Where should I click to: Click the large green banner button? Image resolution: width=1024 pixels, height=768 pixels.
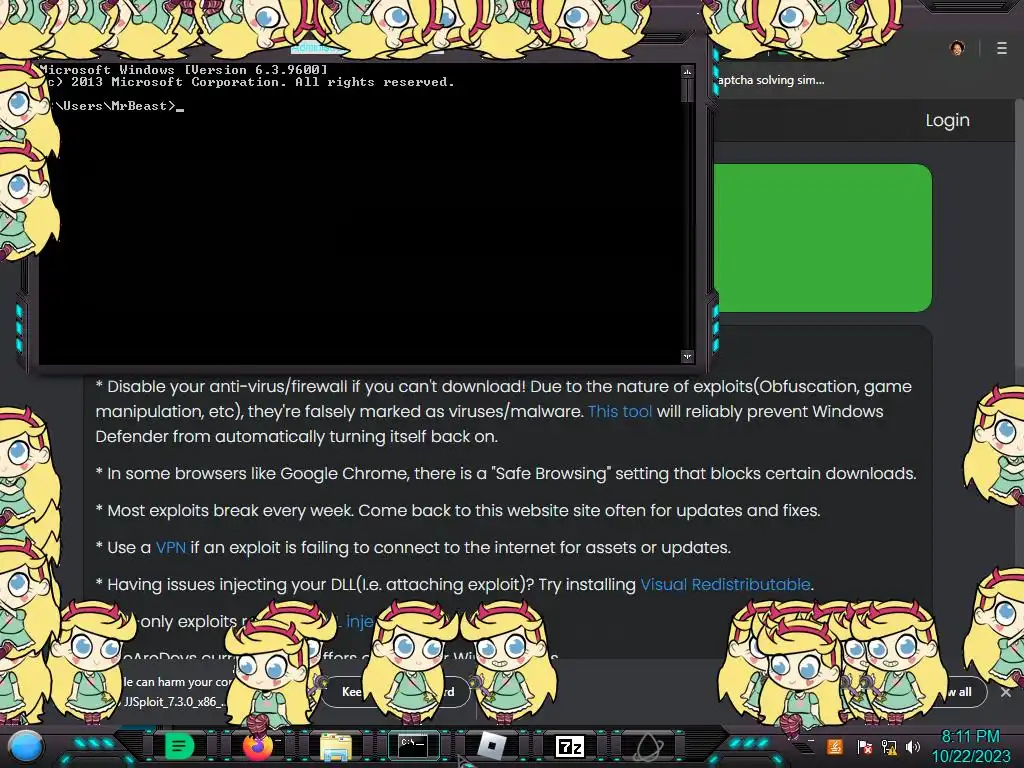pos(822,238)
